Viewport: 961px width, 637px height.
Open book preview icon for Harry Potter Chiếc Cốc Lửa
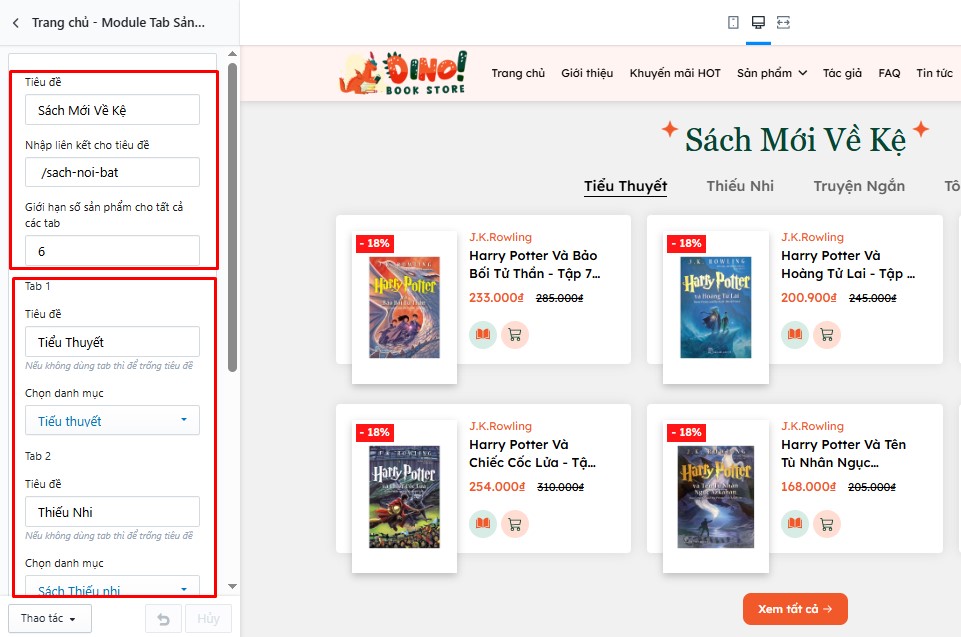483,524
